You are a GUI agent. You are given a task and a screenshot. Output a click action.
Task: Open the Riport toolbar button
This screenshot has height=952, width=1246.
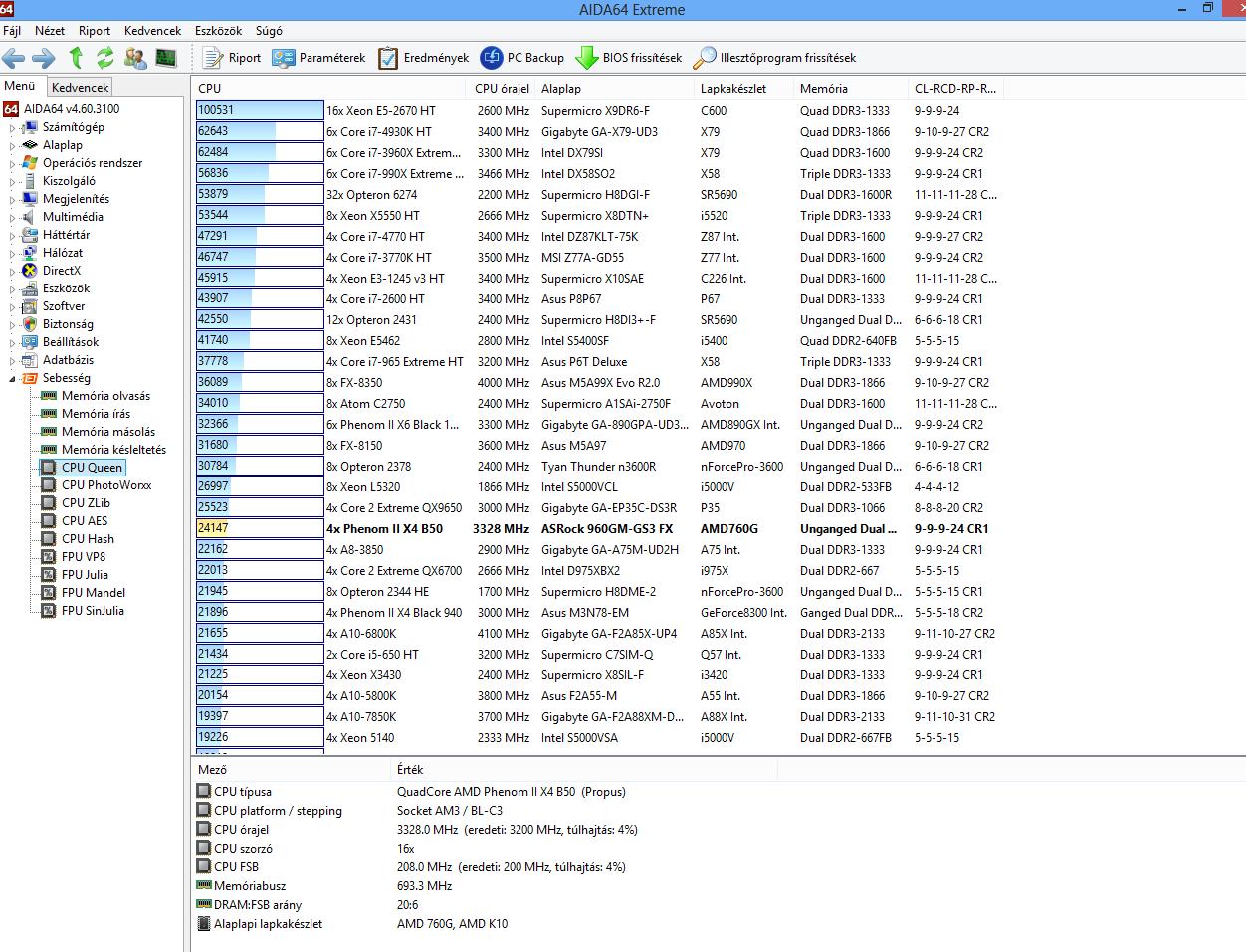pos(232,58)
